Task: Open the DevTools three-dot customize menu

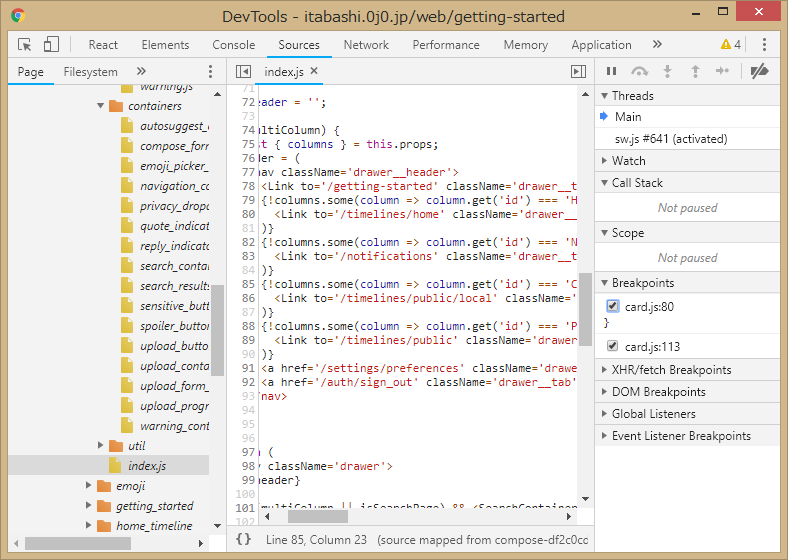Action: click(765, 45)
